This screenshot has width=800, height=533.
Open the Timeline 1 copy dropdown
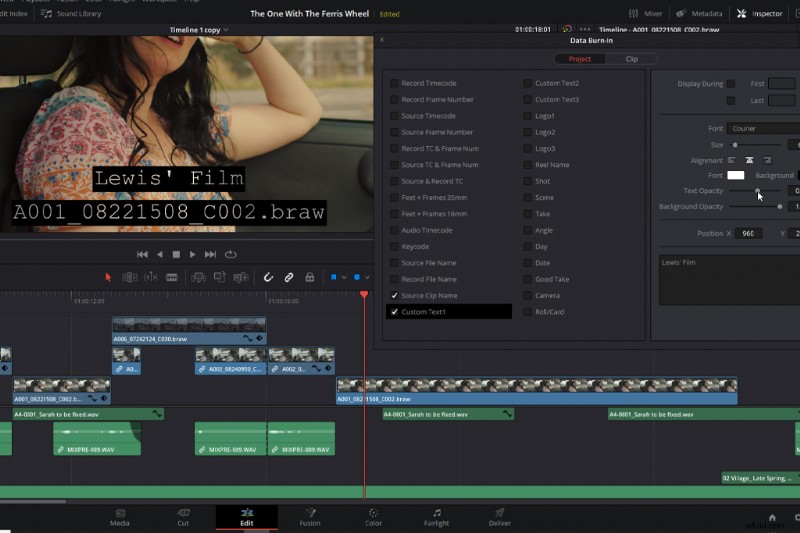pyautogui.click(x=199, y=30)
